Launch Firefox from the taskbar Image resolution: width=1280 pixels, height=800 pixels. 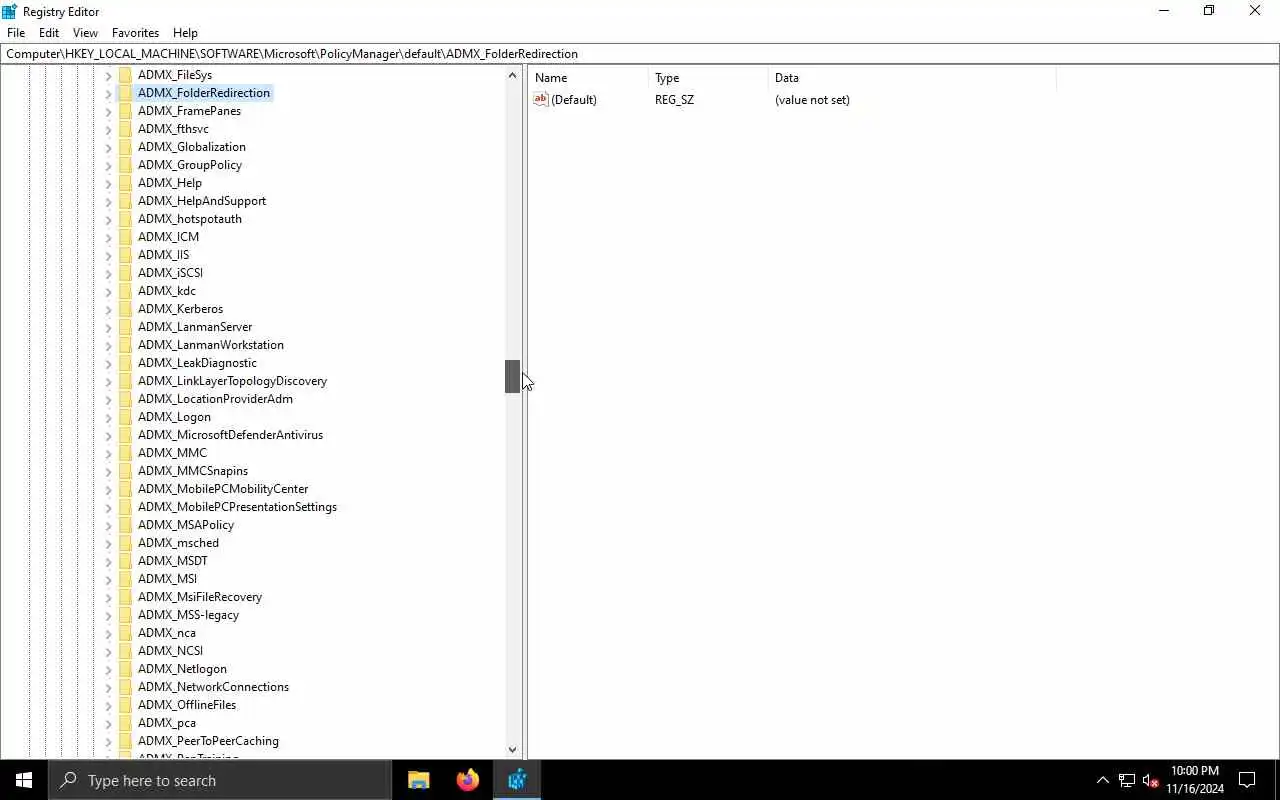(467, 780)
